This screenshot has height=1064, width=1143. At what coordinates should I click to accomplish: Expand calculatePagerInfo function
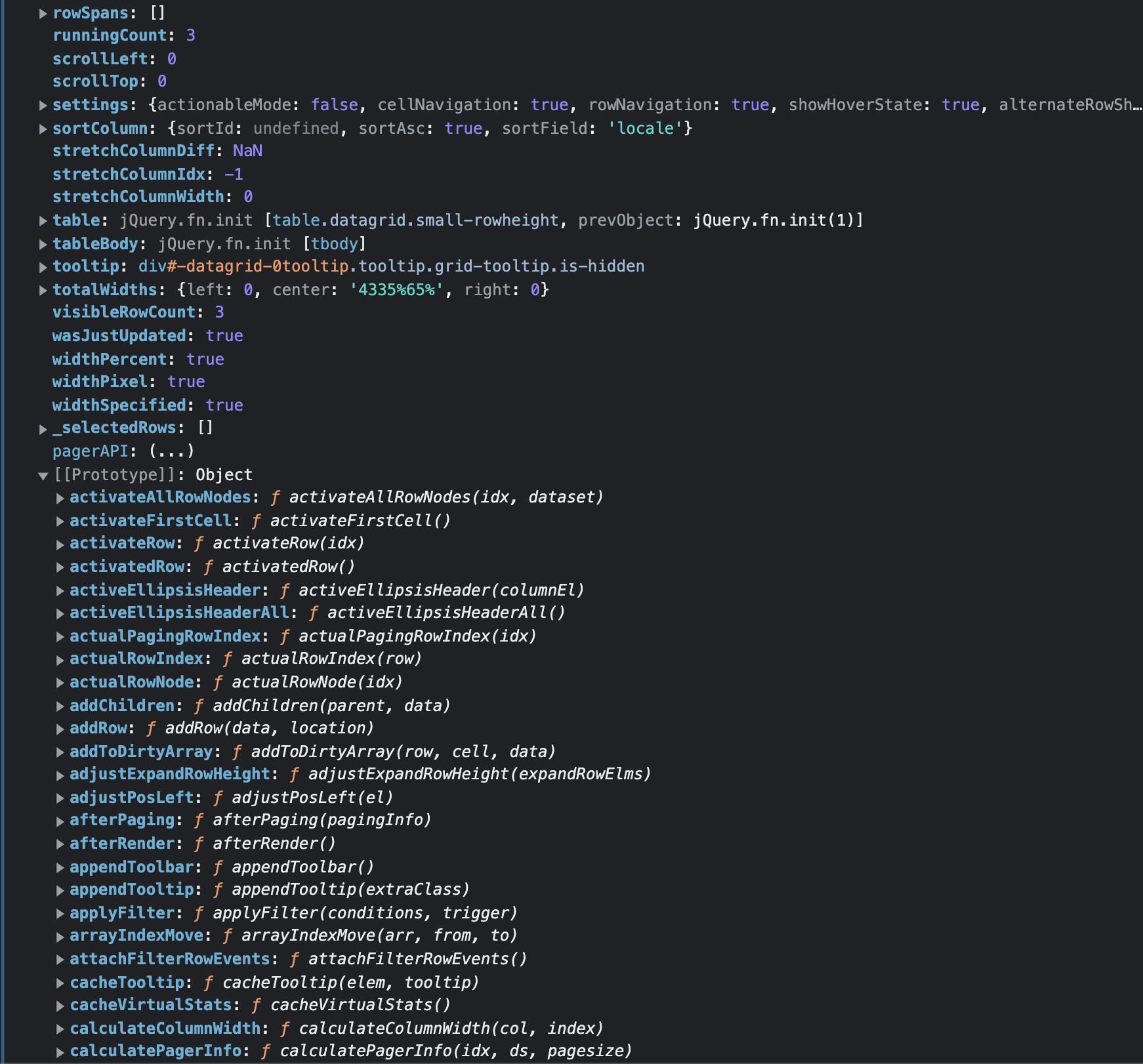click(x=60, y=1052)
